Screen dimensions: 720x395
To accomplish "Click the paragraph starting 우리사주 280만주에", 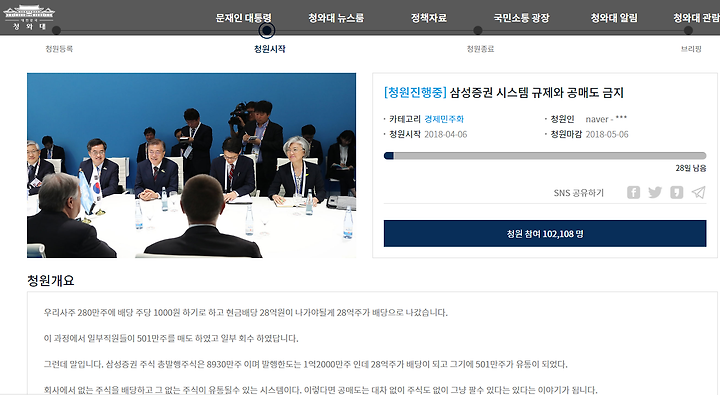I will pos(246,312).
